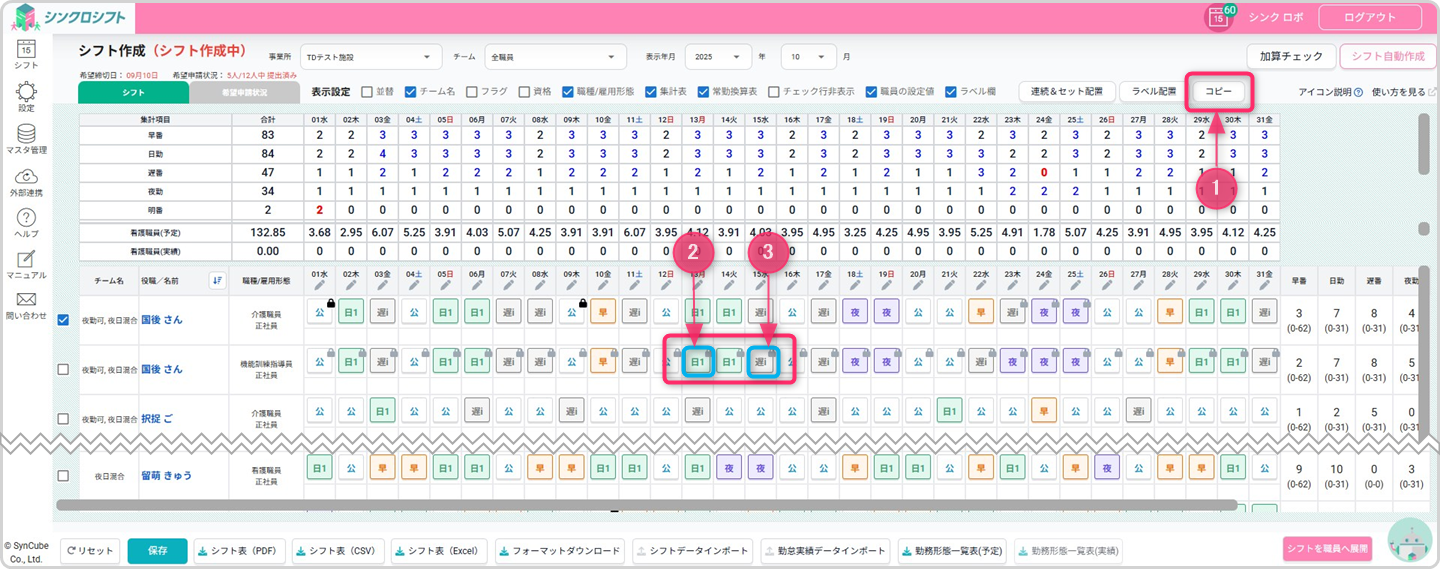Click notification calendar icon with 60 badge

pyautogui.click(x=1218, y=17)
